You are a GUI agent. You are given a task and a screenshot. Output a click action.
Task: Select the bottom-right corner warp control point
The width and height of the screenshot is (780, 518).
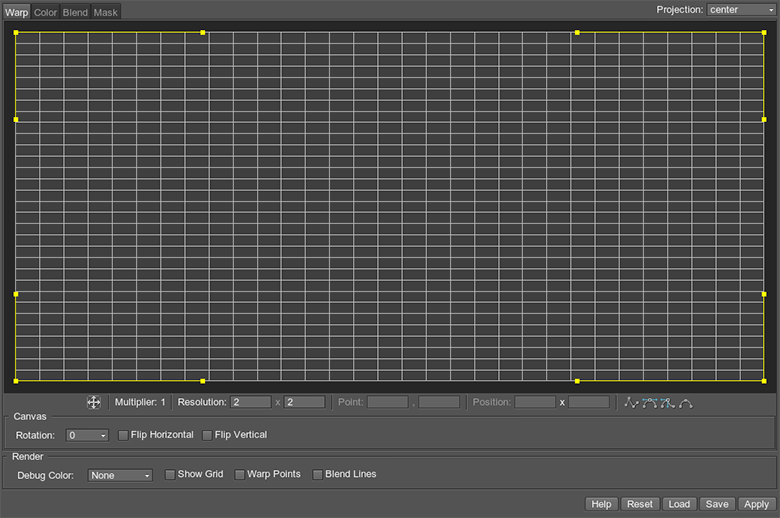coord(764,381)
